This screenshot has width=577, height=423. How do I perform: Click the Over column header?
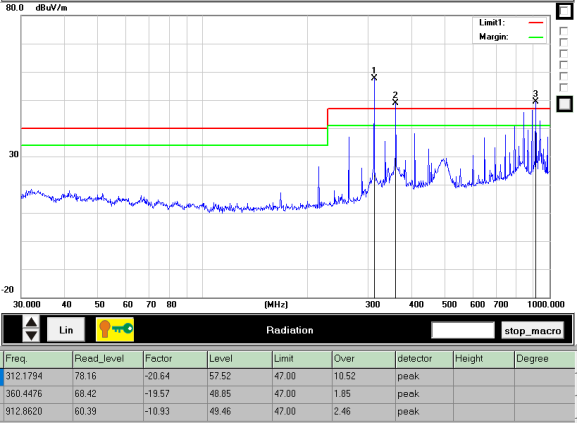(364, 359)
